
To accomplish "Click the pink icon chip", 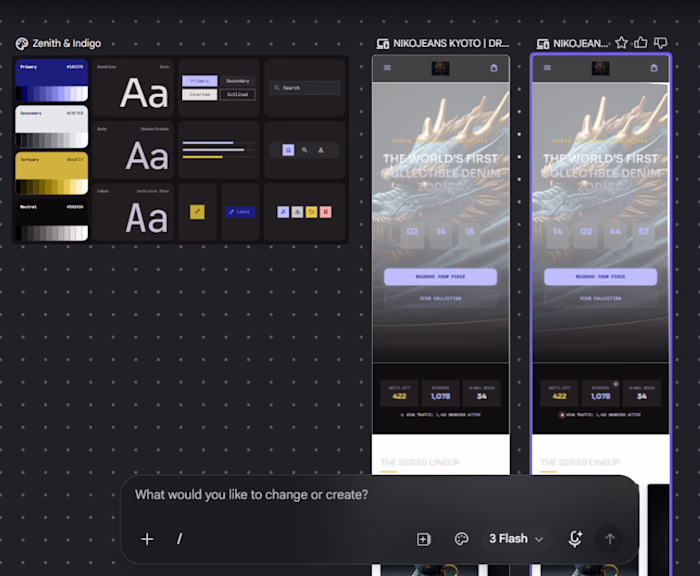I will pyautogui.click(x=326, y=212).
